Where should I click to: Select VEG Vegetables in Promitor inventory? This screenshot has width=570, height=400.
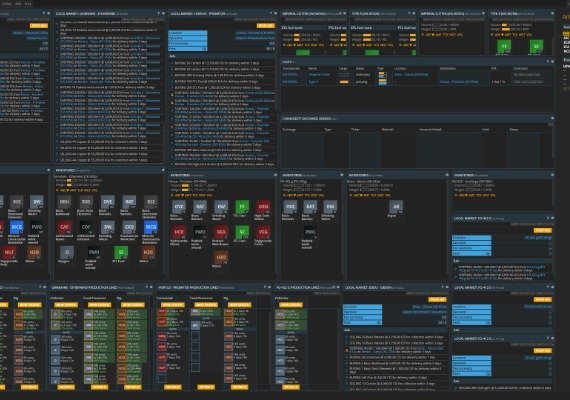pyautogui.click(x=263, y=232)
